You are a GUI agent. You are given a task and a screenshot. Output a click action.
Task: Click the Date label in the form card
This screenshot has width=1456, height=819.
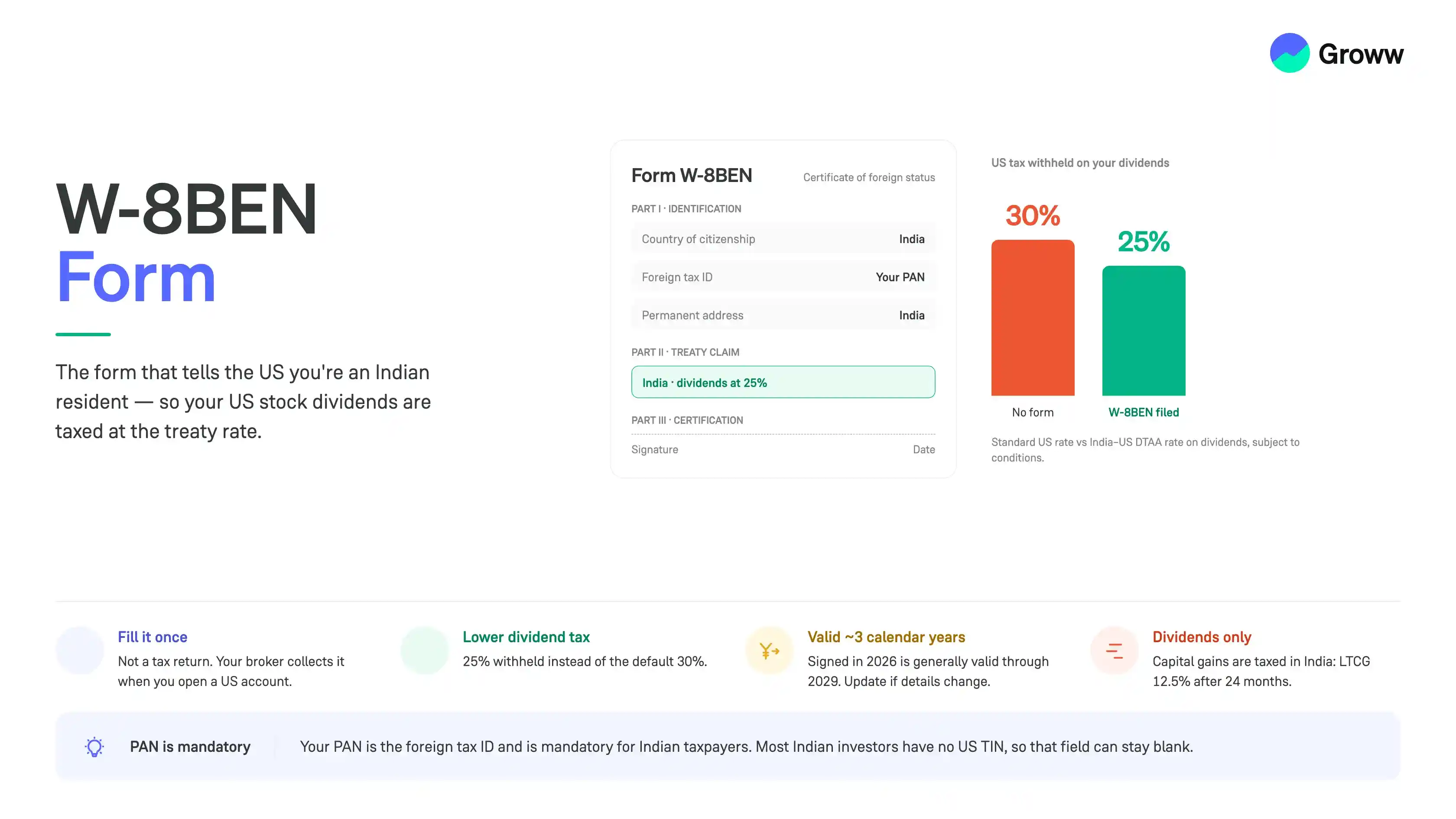point(923,449)
